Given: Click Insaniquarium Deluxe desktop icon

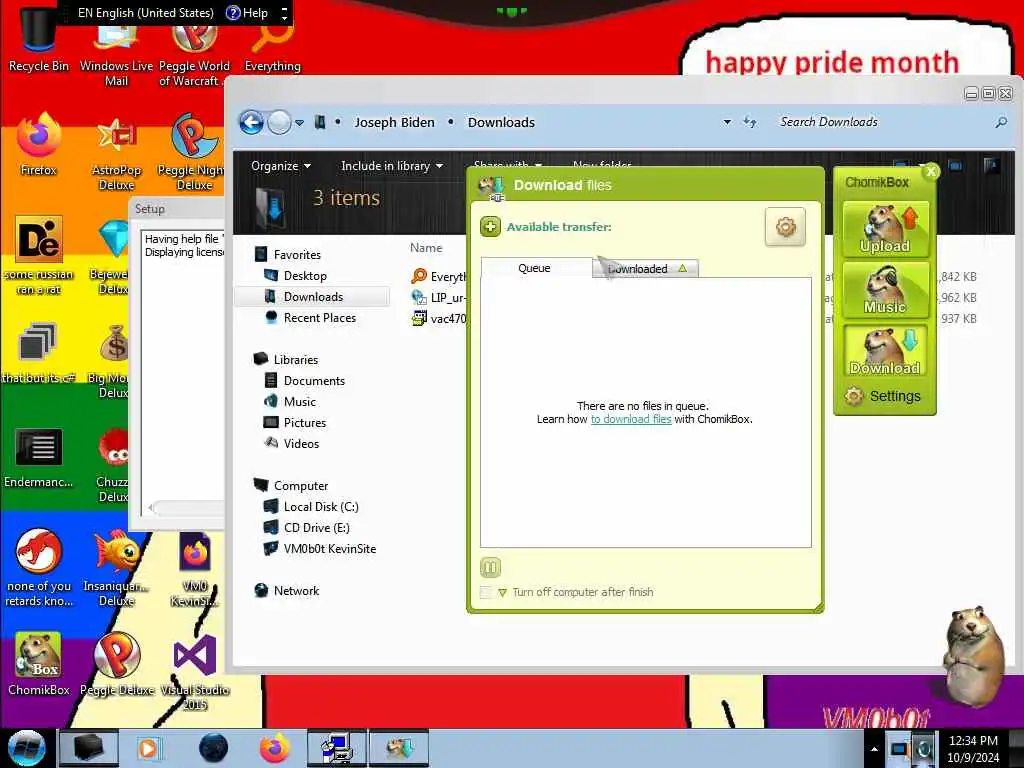Looking at the screenshot, I should (x=116, y=568).
